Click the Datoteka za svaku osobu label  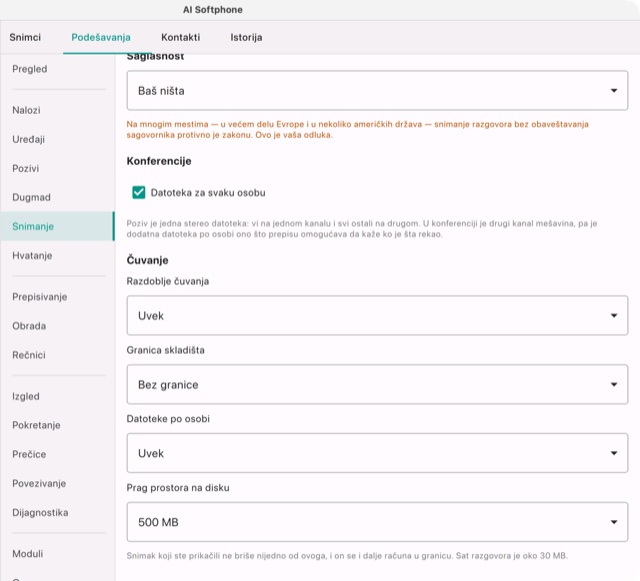(208, 193)
